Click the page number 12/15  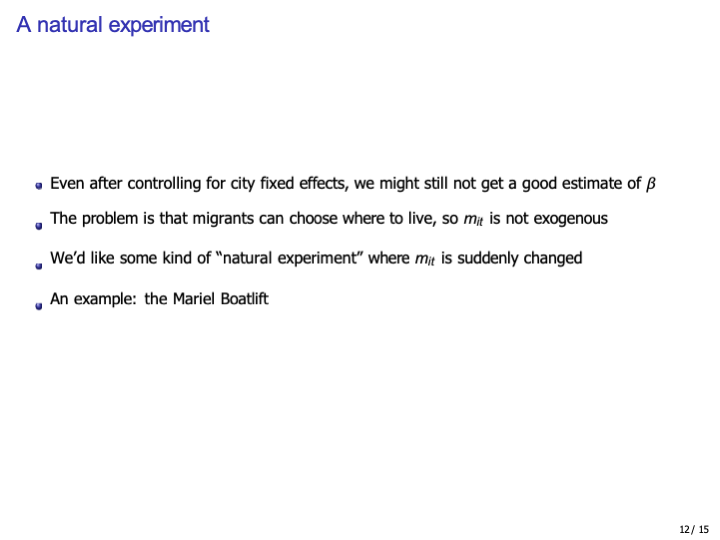click(693, 528)
